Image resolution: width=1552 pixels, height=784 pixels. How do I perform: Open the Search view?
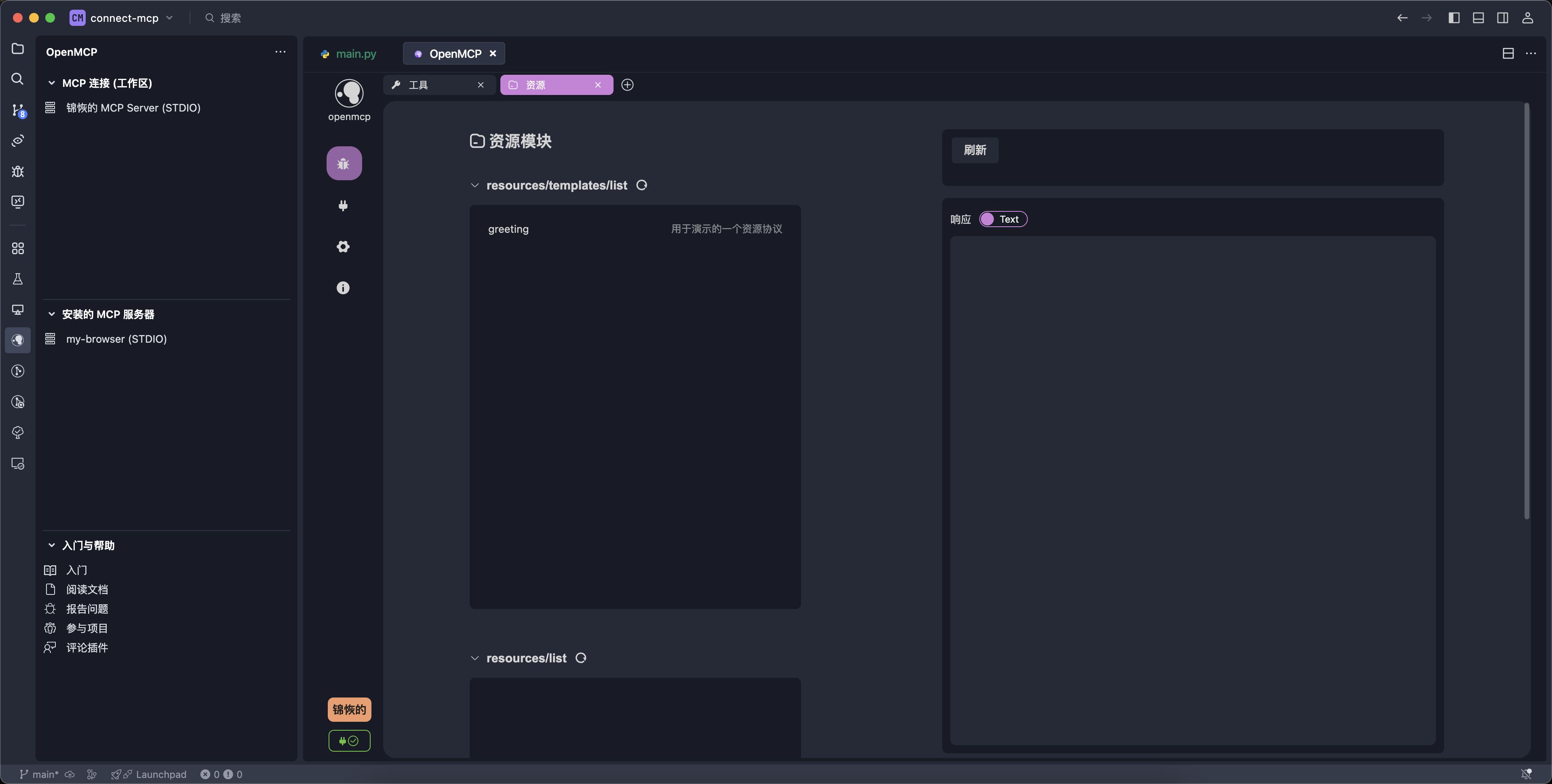[x=17, y=79]
